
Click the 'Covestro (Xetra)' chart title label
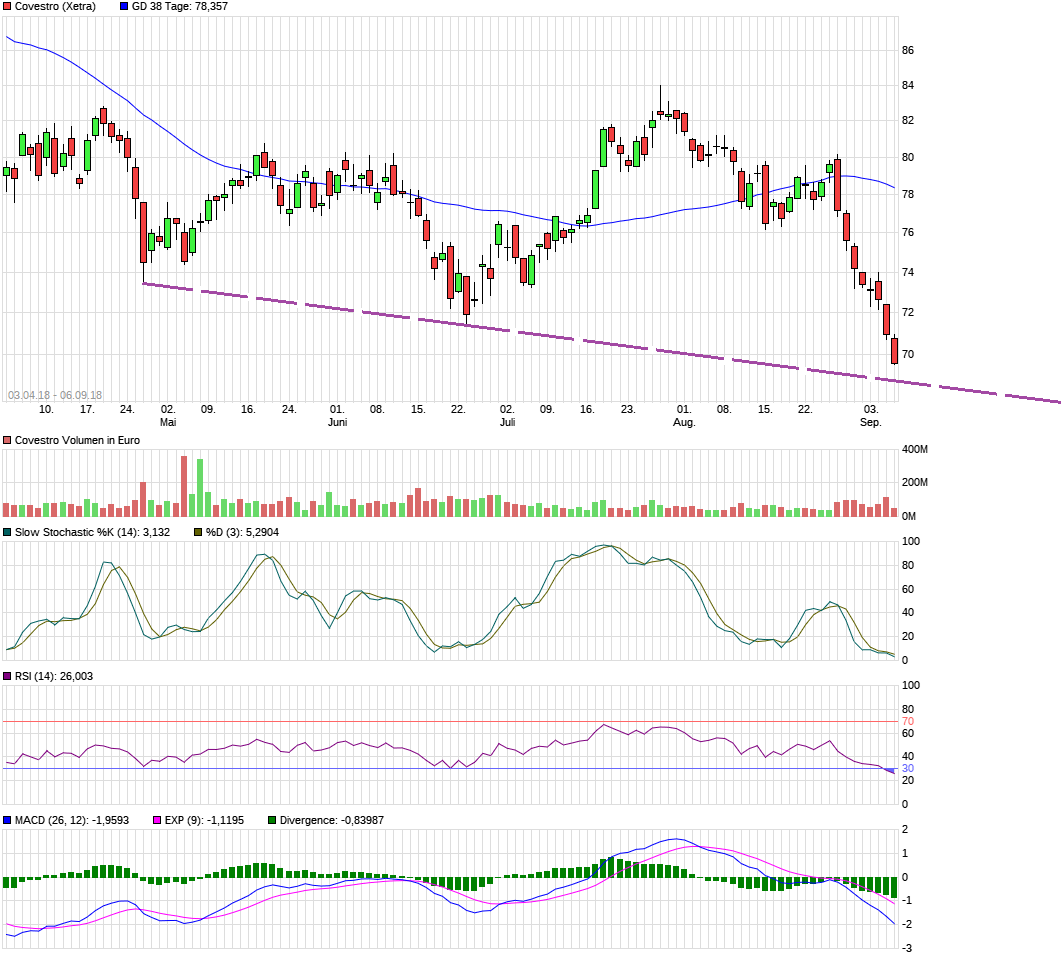click(55, 6)
